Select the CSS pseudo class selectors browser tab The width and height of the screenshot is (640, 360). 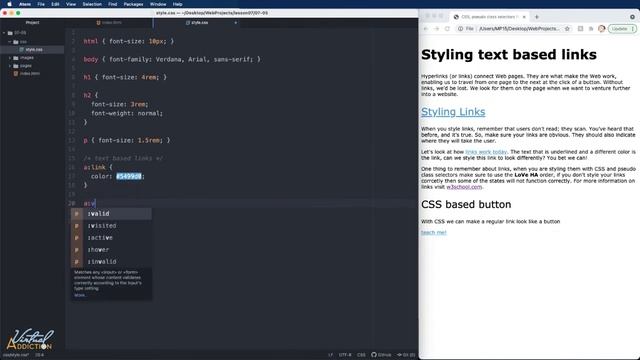(x=488, y=17)
